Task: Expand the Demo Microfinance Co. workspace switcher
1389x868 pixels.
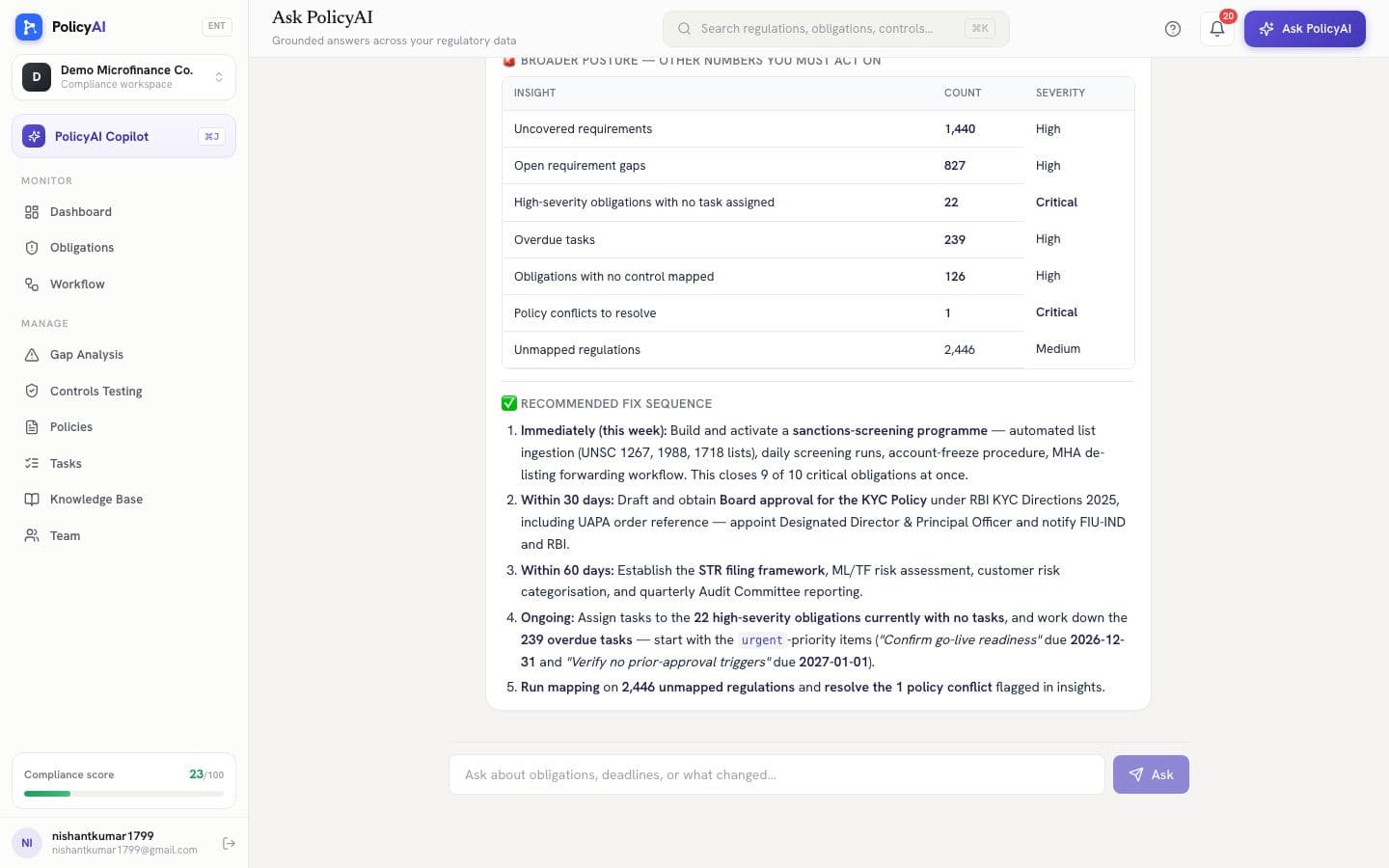Action: pyautogui.click(x=123, y=77)
